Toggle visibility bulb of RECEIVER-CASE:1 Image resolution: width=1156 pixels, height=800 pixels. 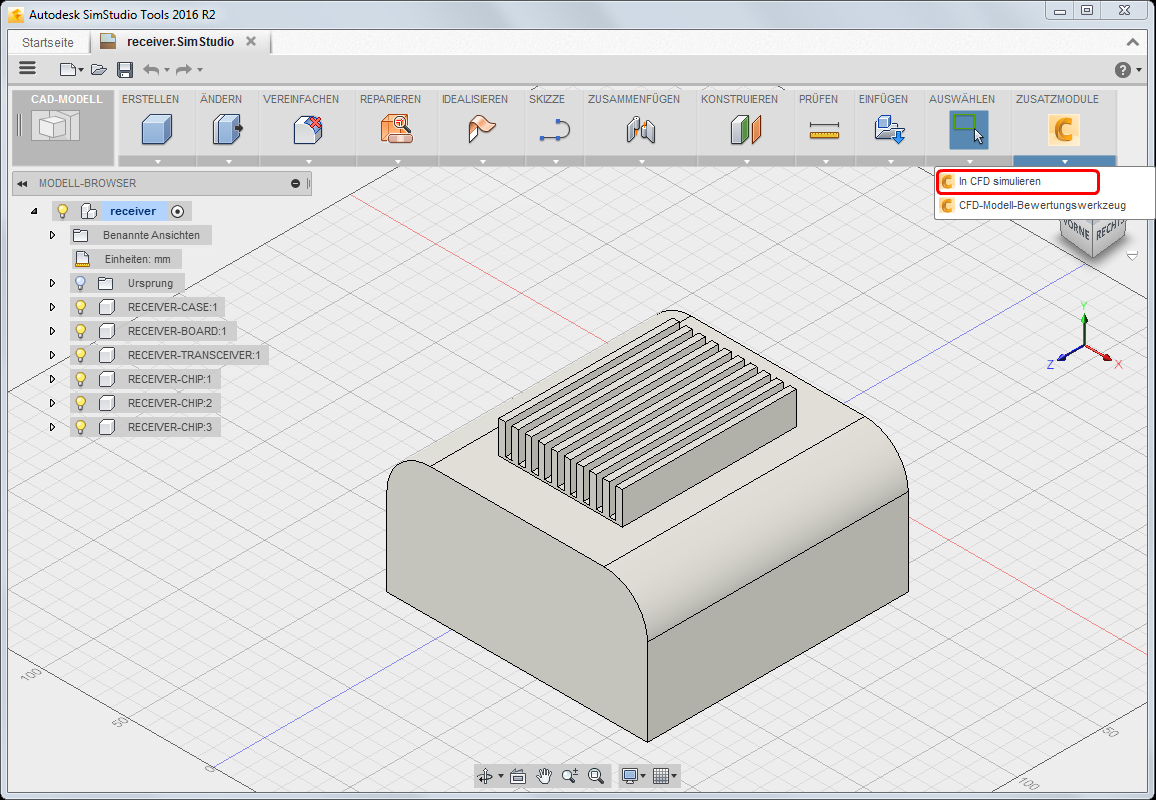pos(81,307)
